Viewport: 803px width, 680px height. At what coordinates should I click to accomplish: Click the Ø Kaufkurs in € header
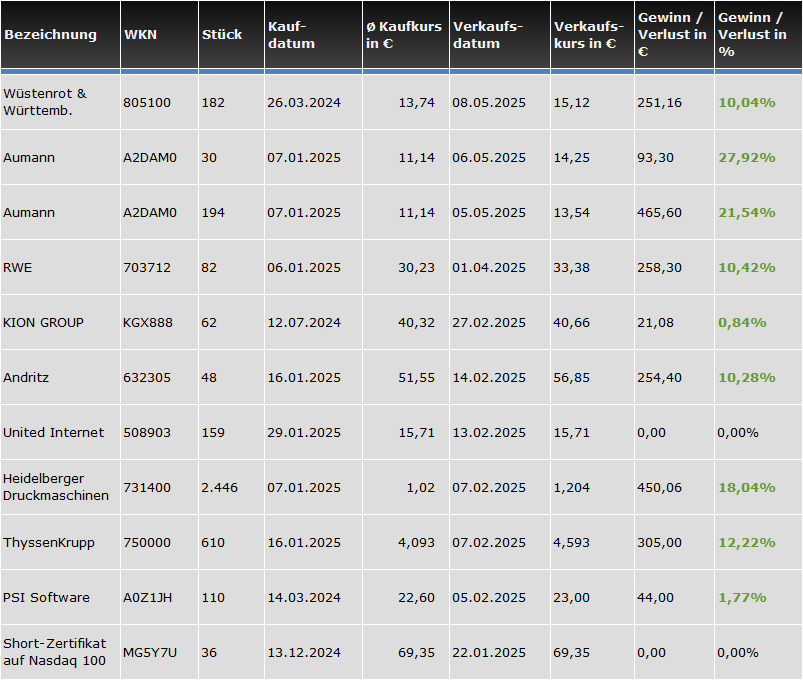(x=404, y=35)
